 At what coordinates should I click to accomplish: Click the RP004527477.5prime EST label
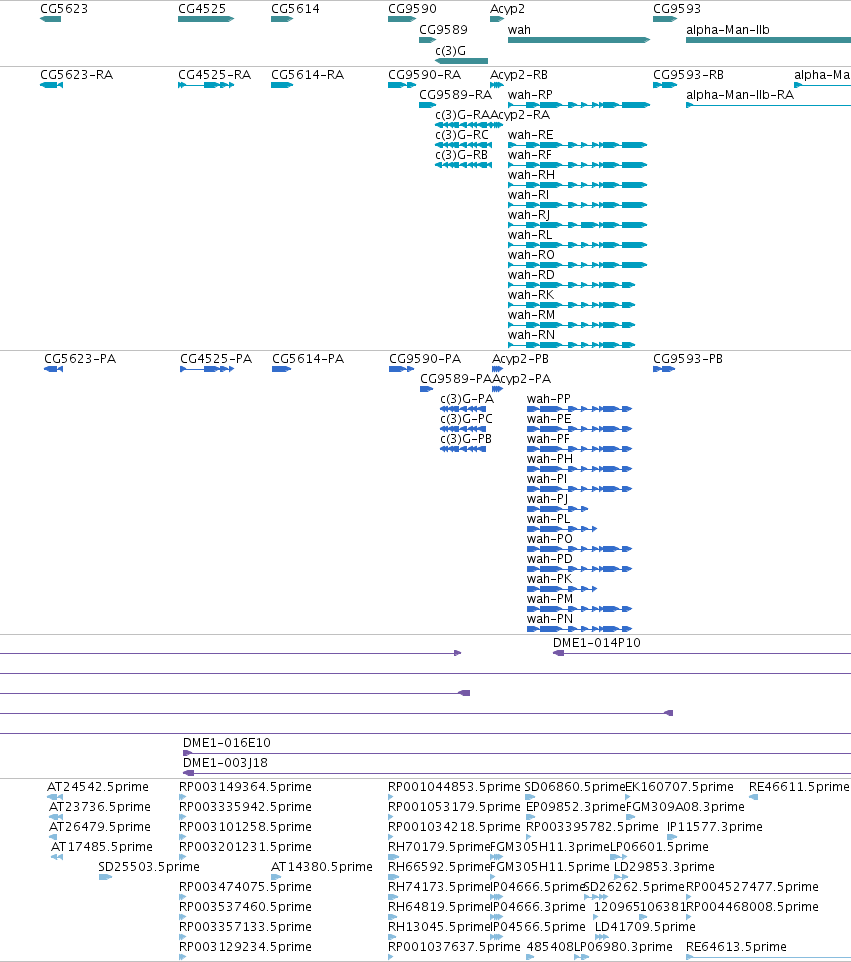coord(752,887)
